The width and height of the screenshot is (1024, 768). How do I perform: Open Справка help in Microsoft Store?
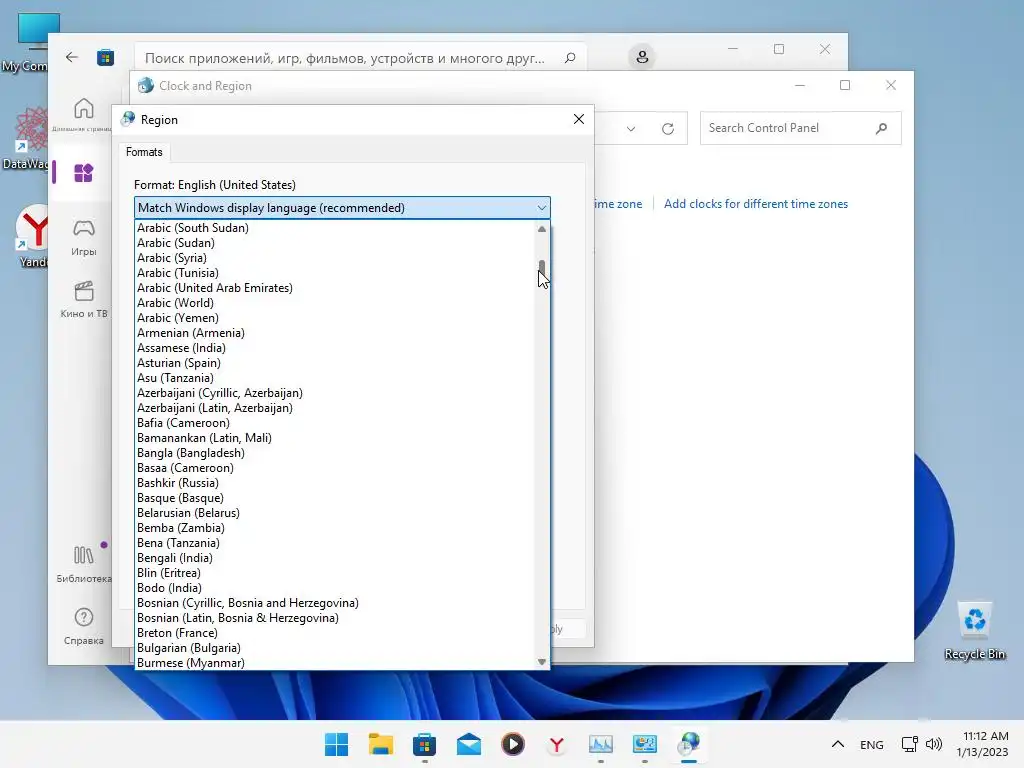pos(84,626)
